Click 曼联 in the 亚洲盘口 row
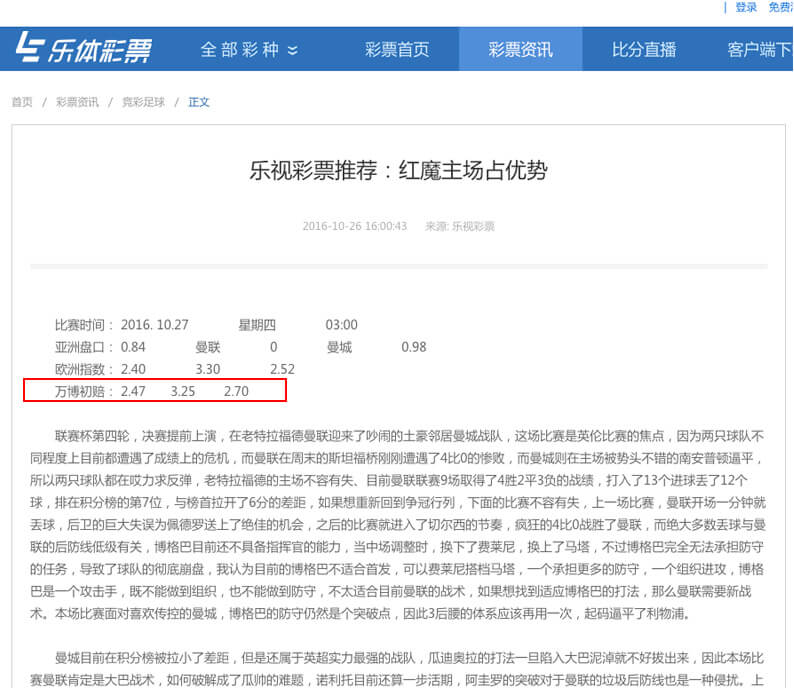 click(x=208, y=347)
